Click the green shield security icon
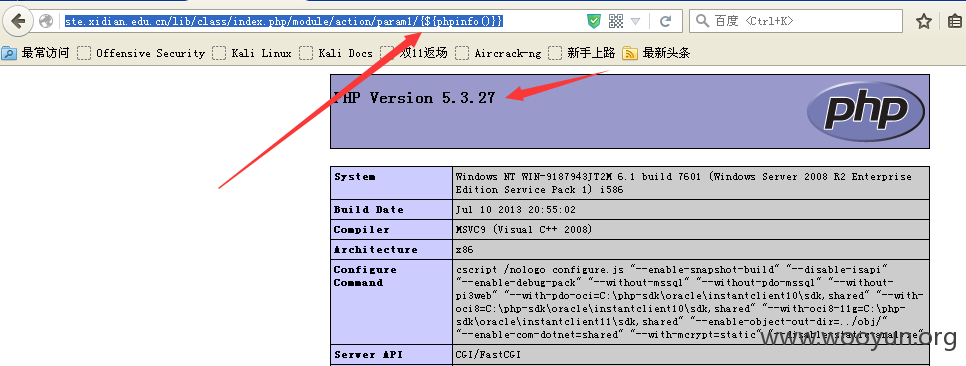The height and width of the screenshot is (366, 966). [x=593, y=22]
